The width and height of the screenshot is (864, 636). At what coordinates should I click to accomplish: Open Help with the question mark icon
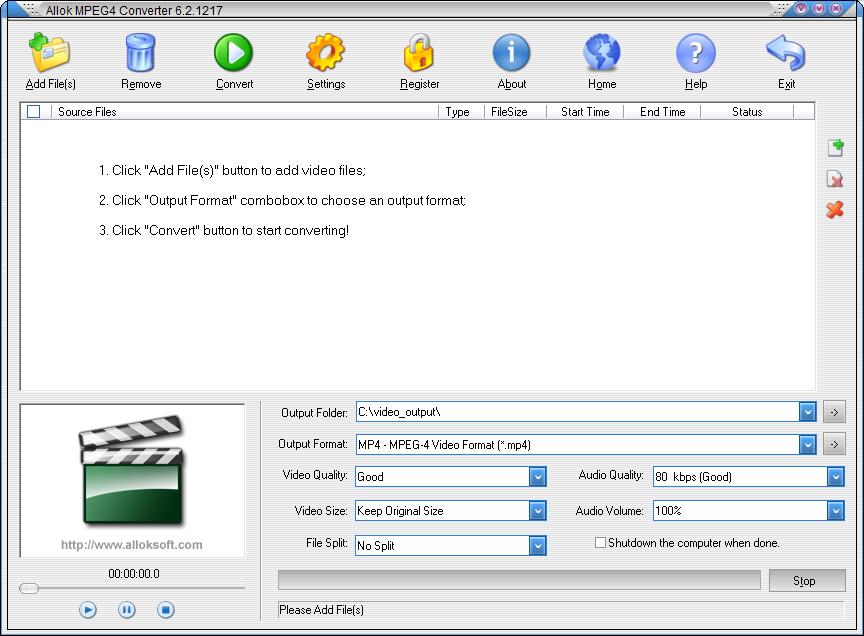coord(696,53)
